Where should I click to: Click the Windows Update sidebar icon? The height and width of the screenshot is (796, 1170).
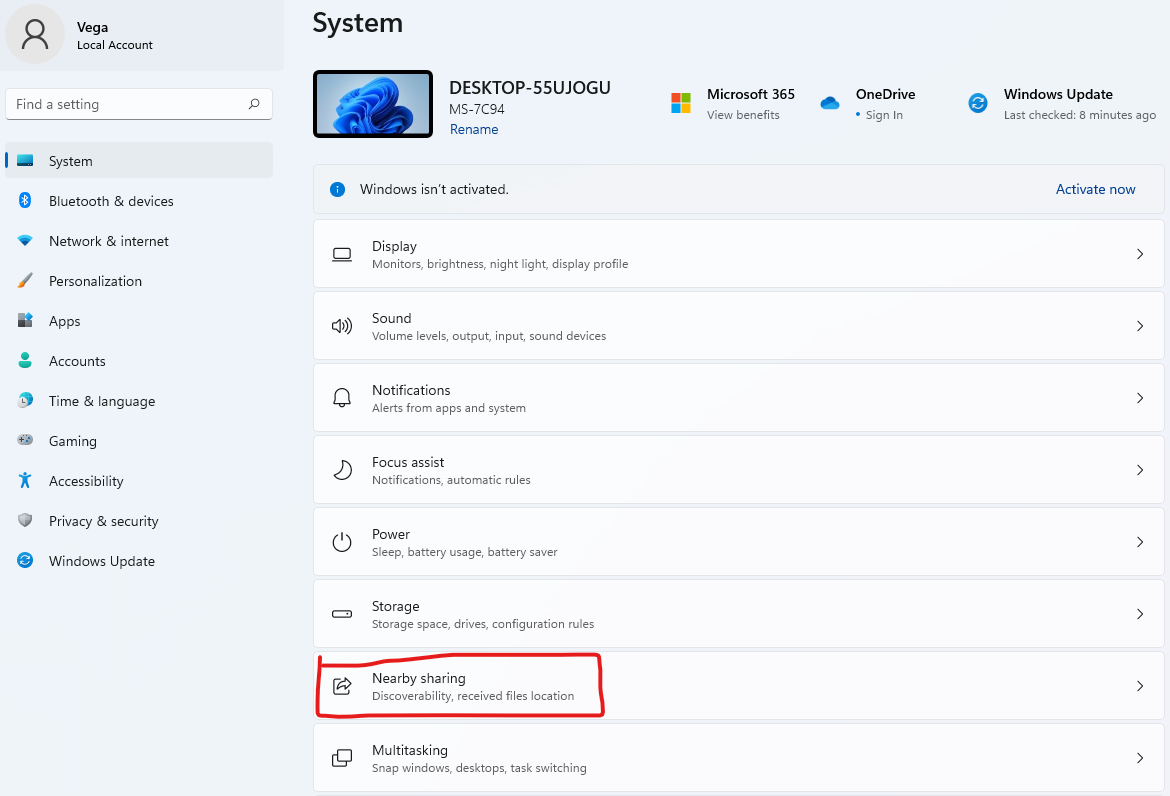25,560
